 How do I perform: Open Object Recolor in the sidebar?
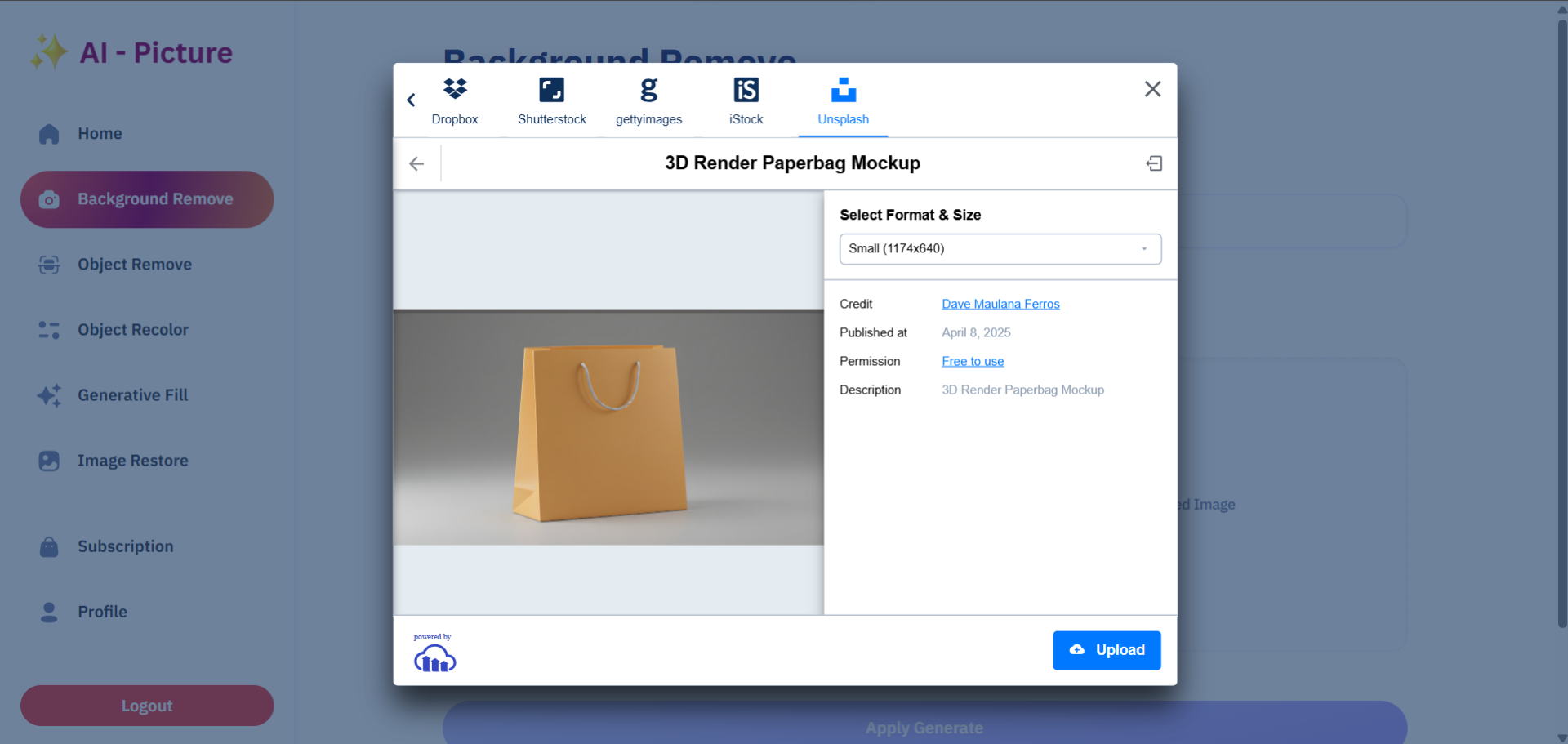[147, 330]
